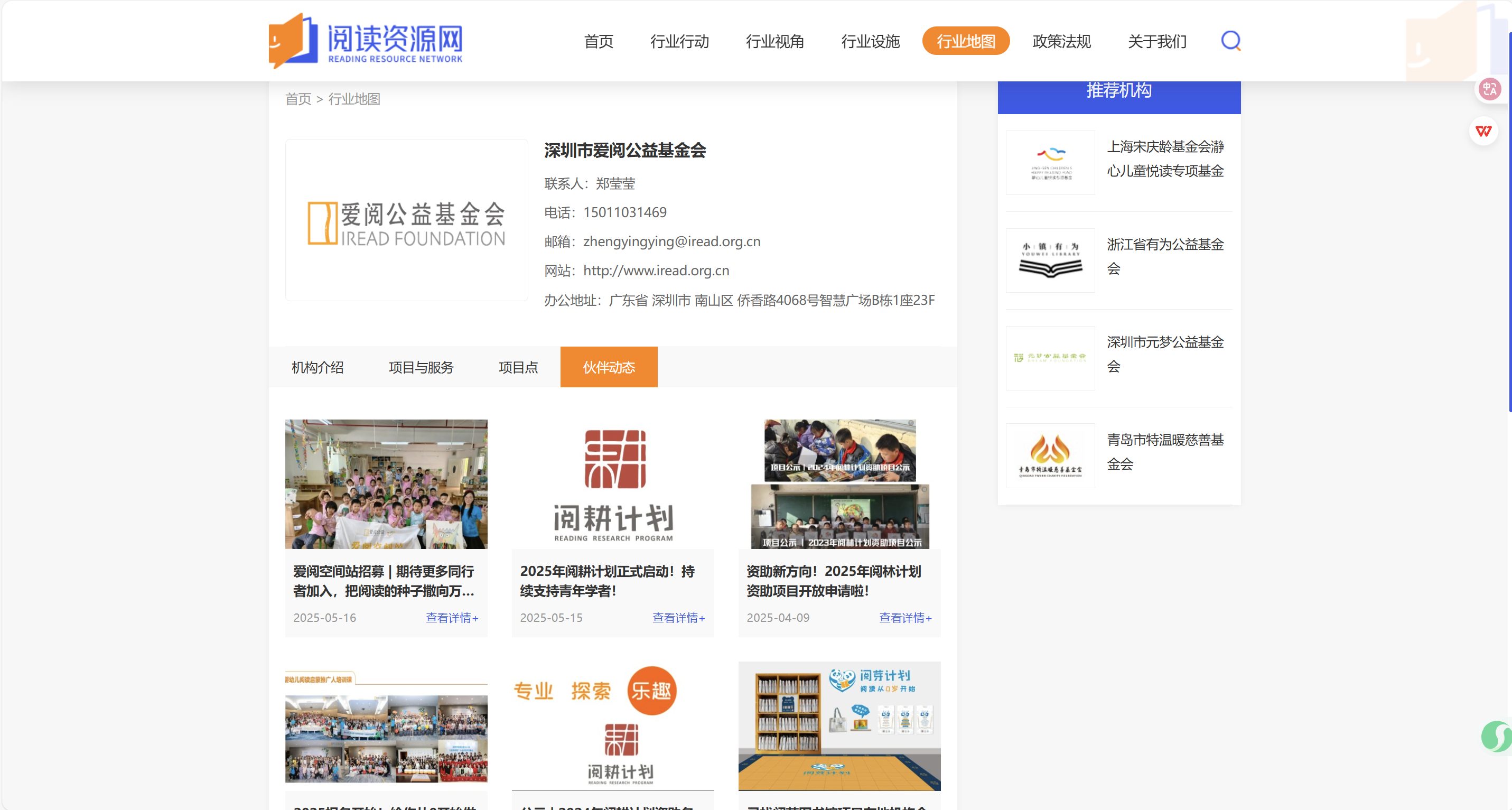This screenshot has width=1512, height=810.
Task: Select the 伙伴动态 tab
Action: pos(609,367)
